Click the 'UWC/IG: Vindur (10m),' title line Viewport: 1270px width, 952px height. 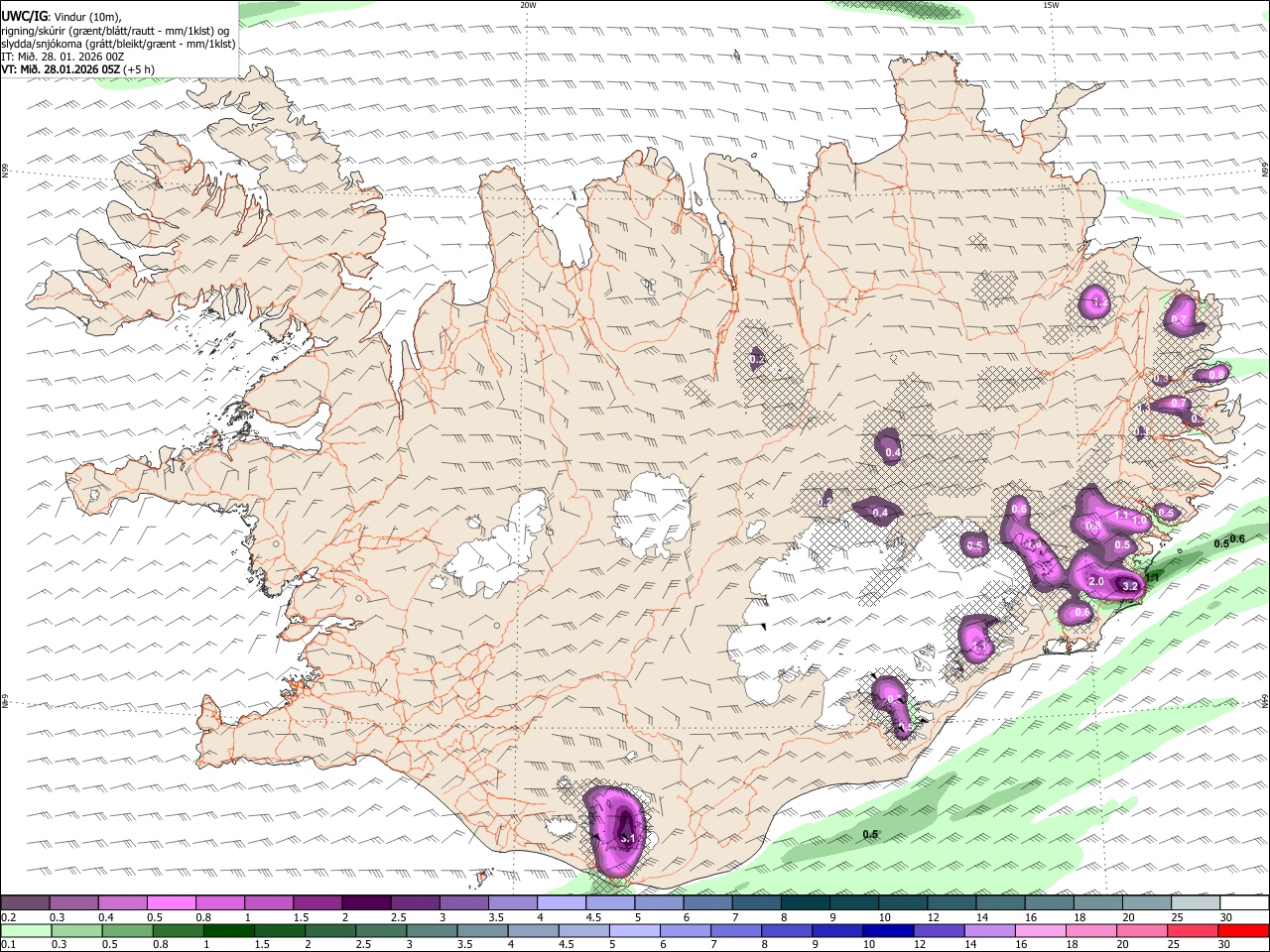pos(62,17)
